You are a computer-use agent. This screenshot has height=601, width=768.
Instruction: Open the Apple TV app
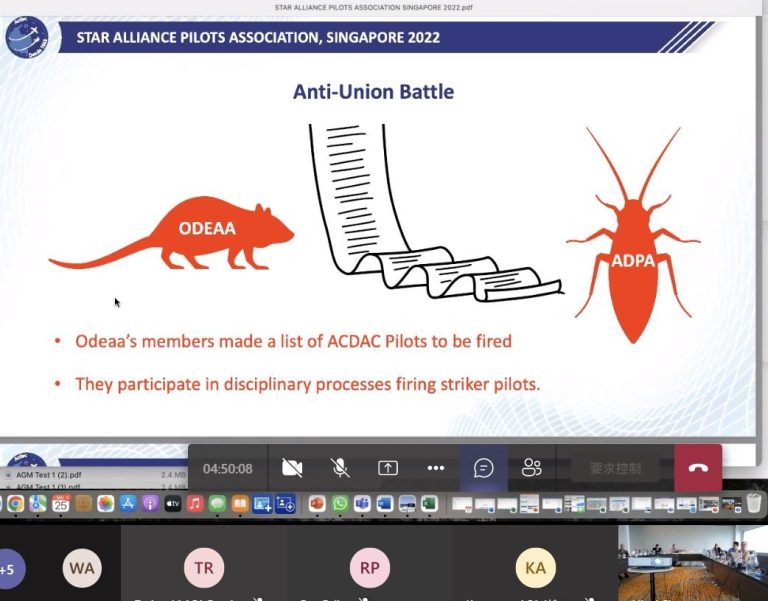(173, 504)
